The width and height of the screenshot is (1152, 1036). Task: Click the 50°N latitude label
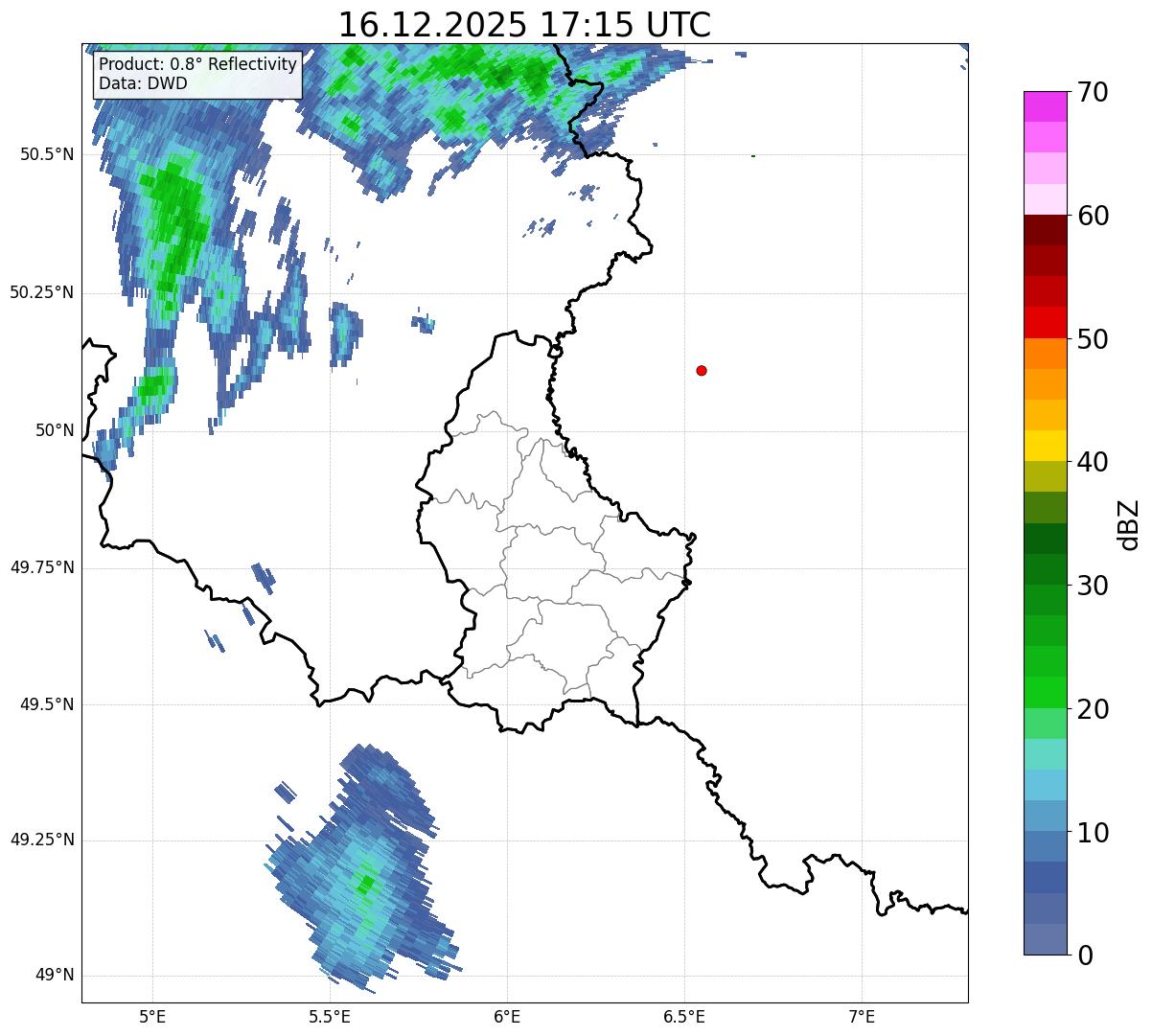point(55,430)
